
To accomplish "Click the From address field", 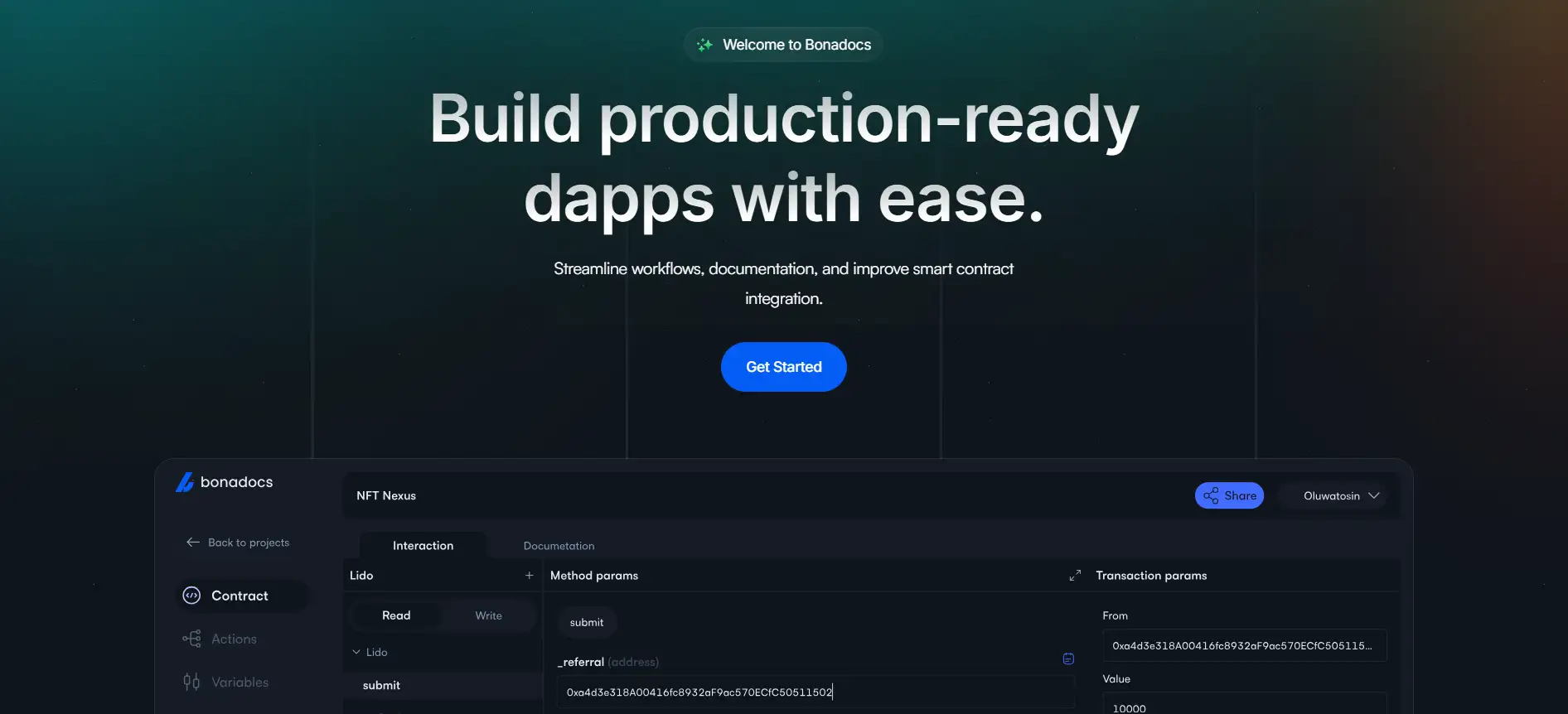I will [x=1243, y=645].
